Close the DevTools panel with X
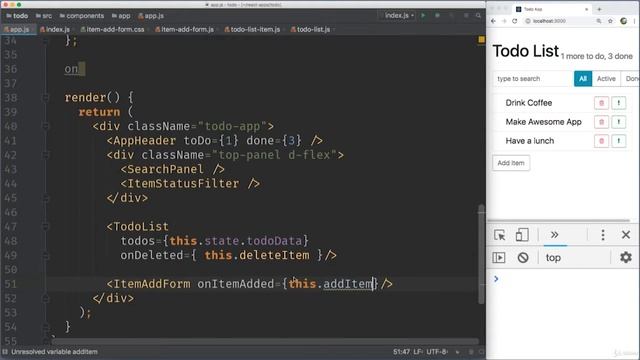 (x=626, y=235)
